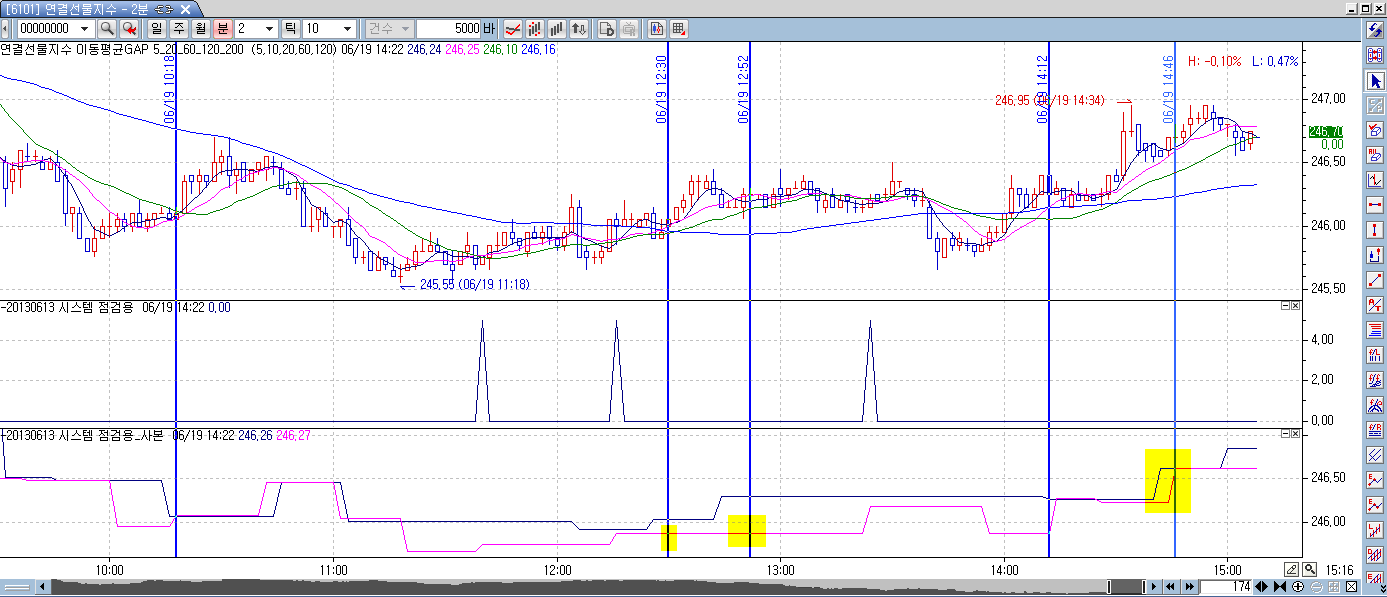Minimize the bottom indicator pane
This screenshot has width=1387, height=597.
[1286, 434]
